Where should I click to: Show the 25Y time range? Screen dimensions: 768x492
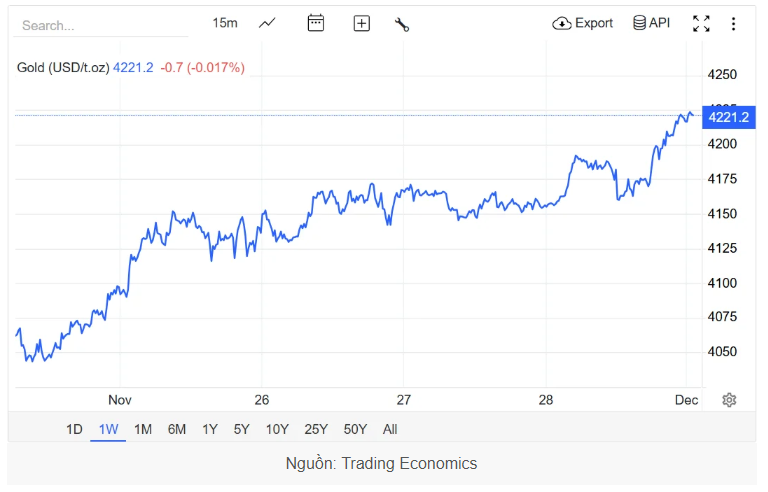click(x=316, y=429)
